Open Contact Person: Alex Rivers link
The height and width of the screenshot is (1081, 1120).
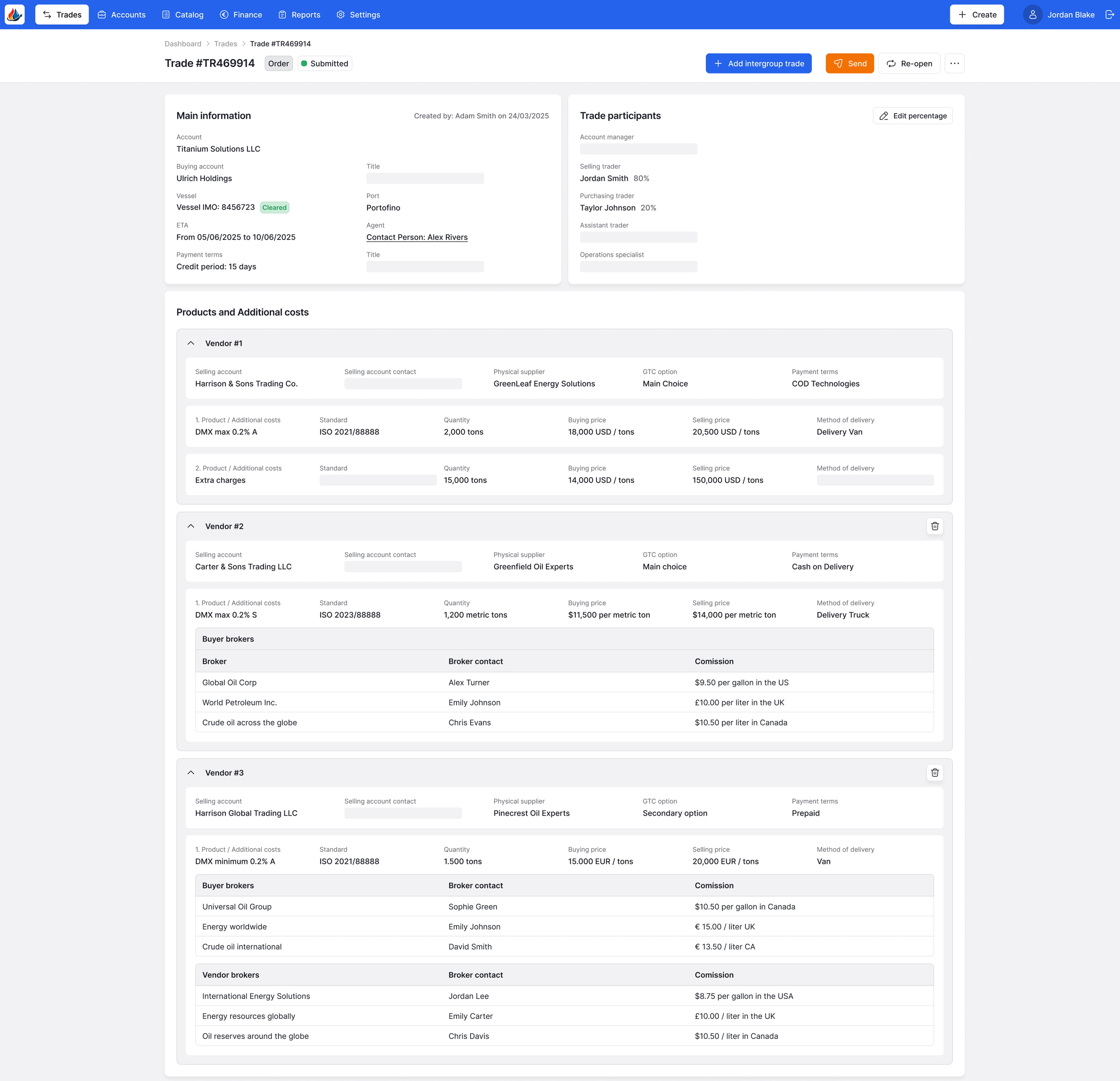[416, 237]
